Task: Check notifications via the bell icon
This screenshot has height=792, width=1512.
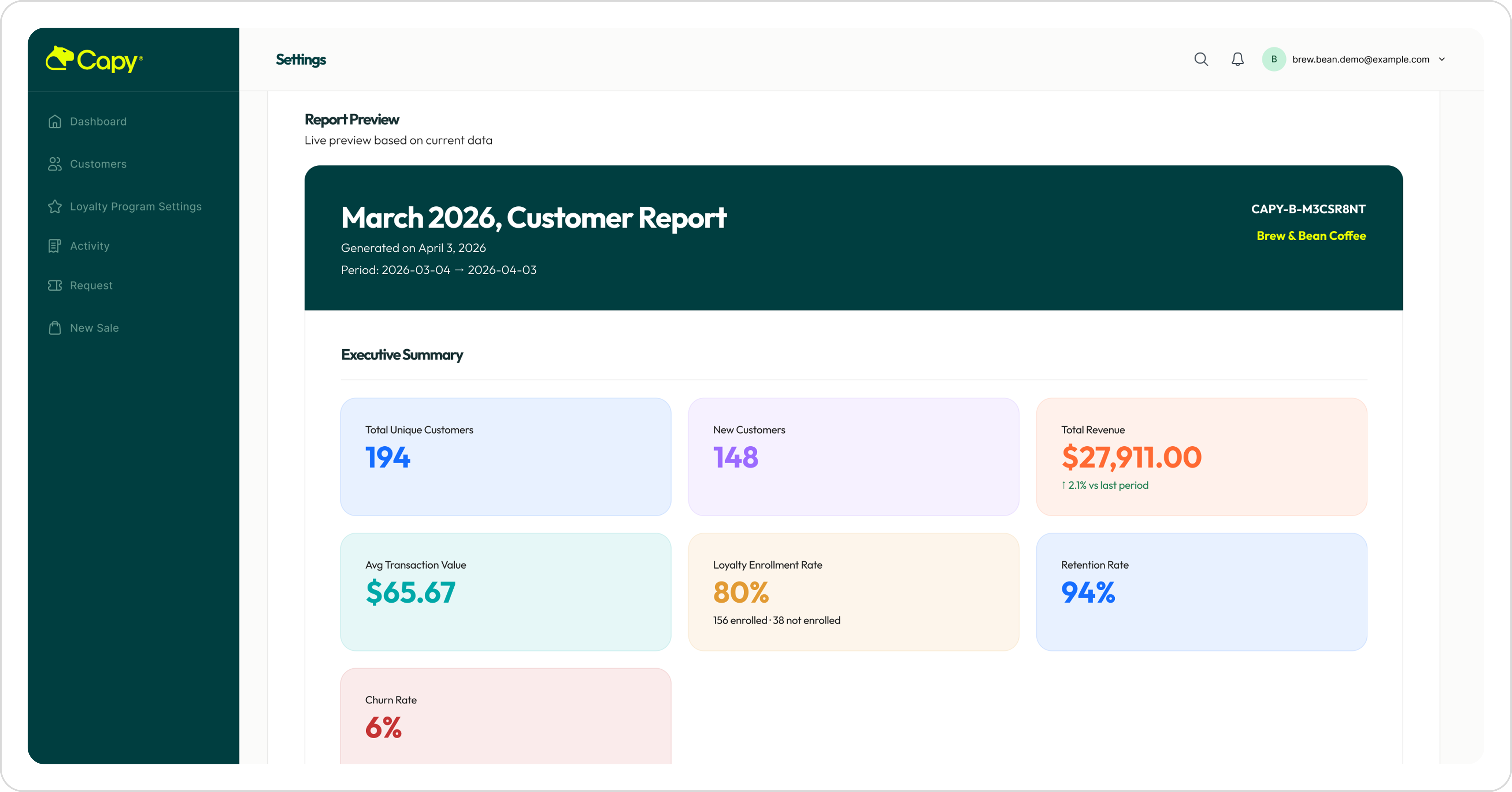Action: pyautogui.click(x=1237, y=59)
